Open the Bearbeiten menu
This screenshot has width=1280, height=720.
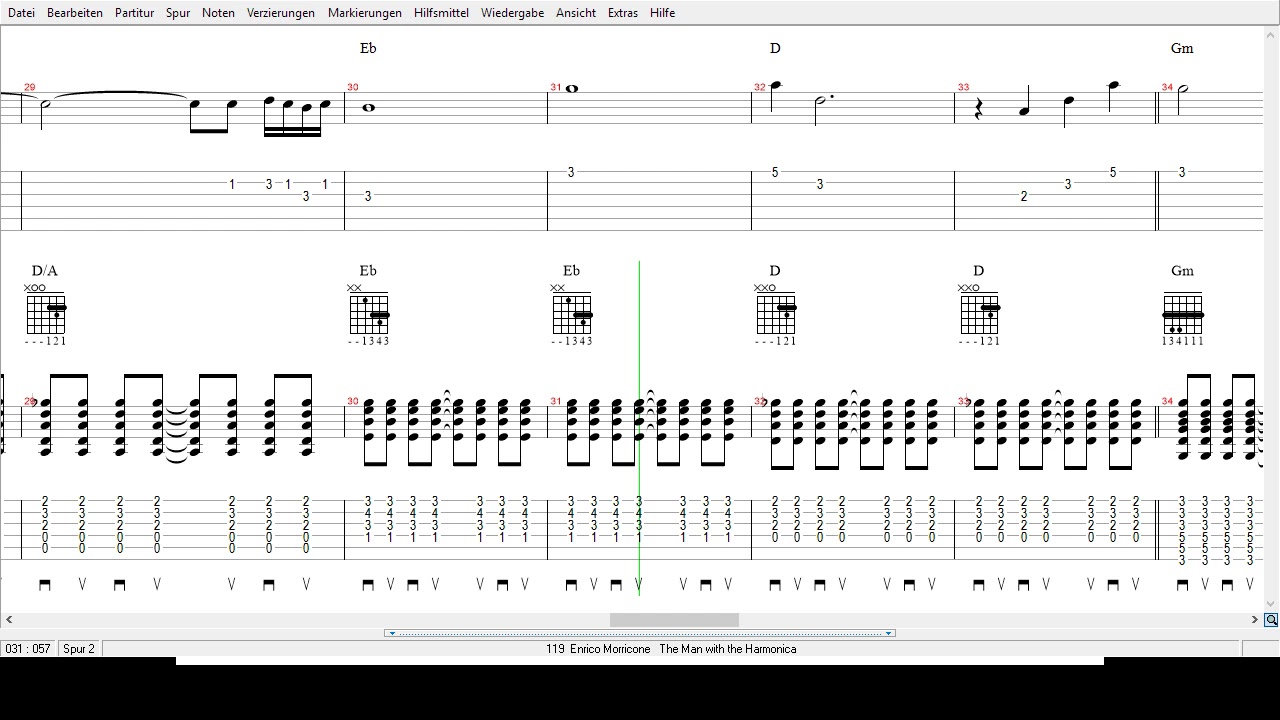(x=75, y=13)
